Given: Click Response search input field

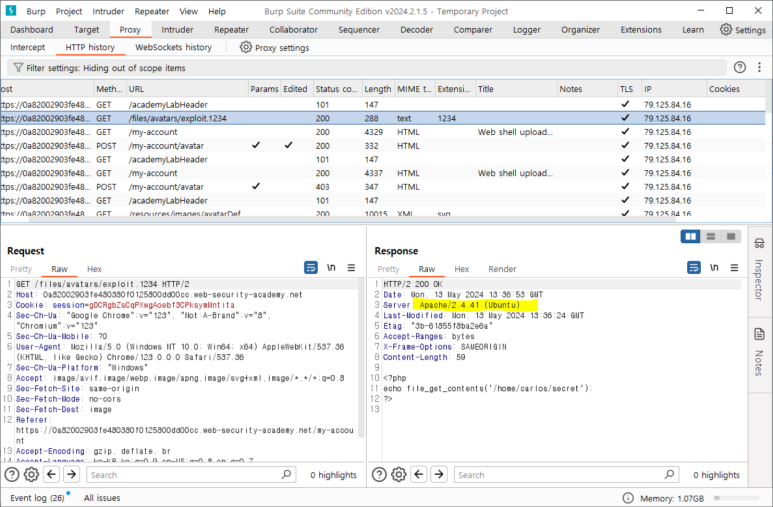Looking at the screenshot, I should tap(566, 474).
